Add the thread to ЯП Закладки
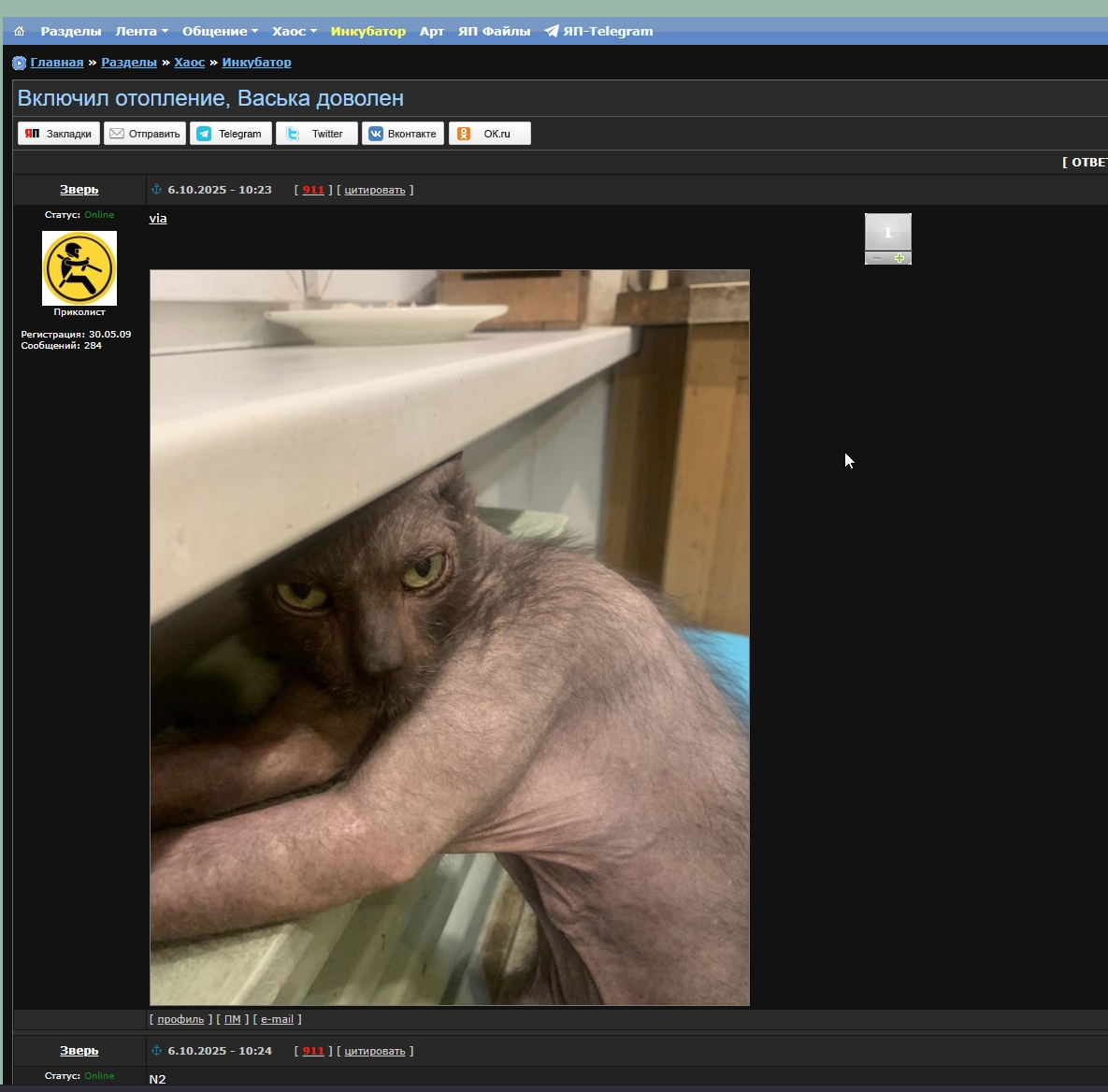Viewport: 1108px width, 1092px height. [x=59, y=134]
